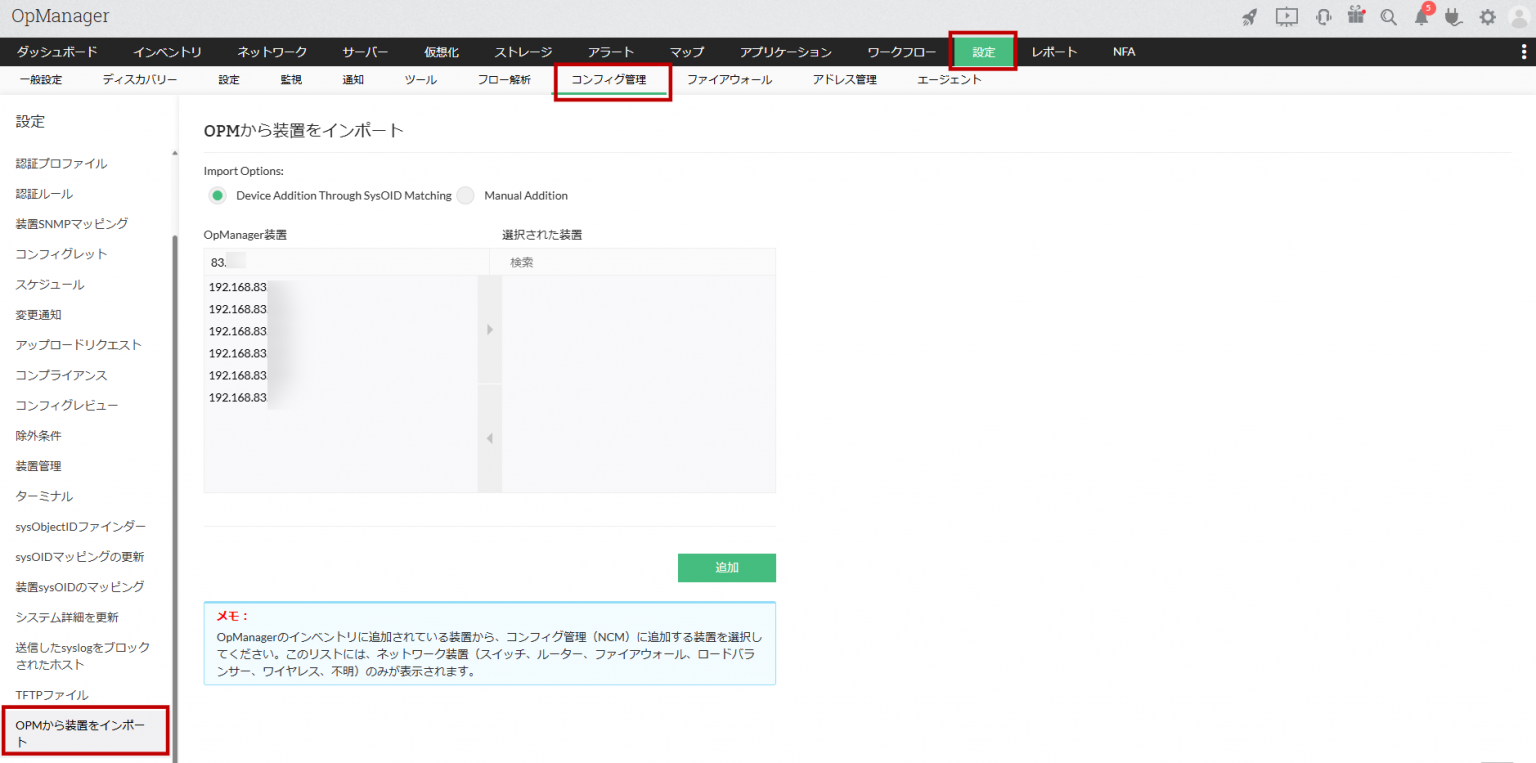This screenshot has height=763, width=1536.
Task: Play the demo video presentation icon
Action: click(1286, 16)
